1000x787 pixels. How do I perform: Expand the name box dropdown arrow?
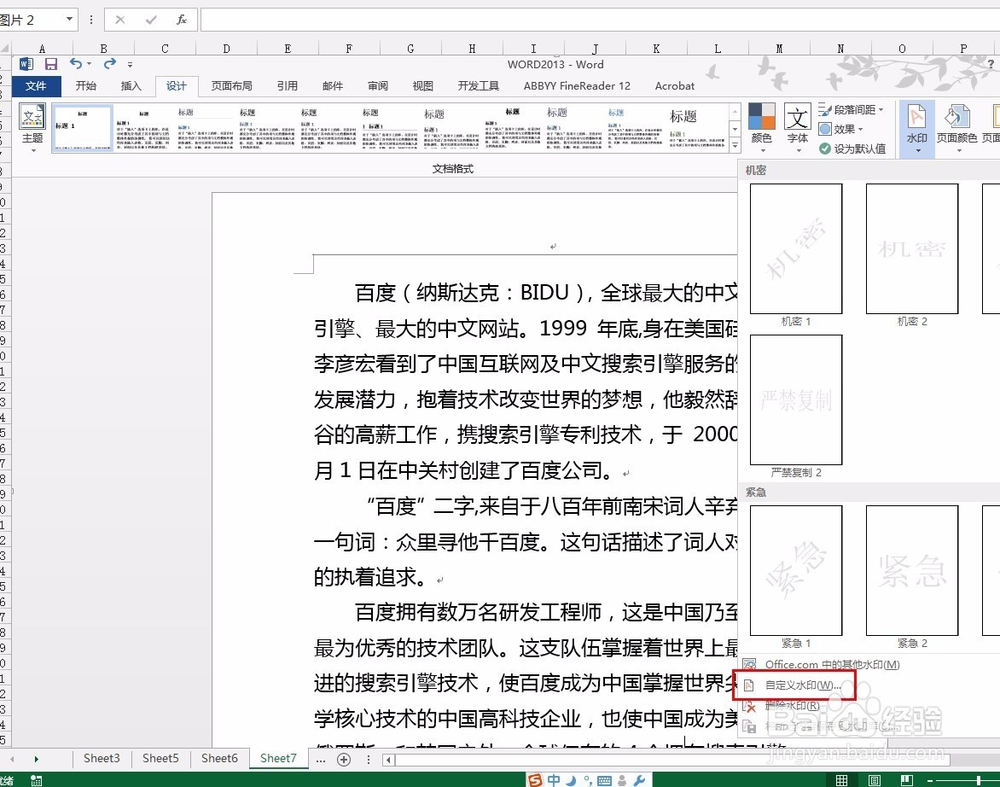[x=69, y=20]
